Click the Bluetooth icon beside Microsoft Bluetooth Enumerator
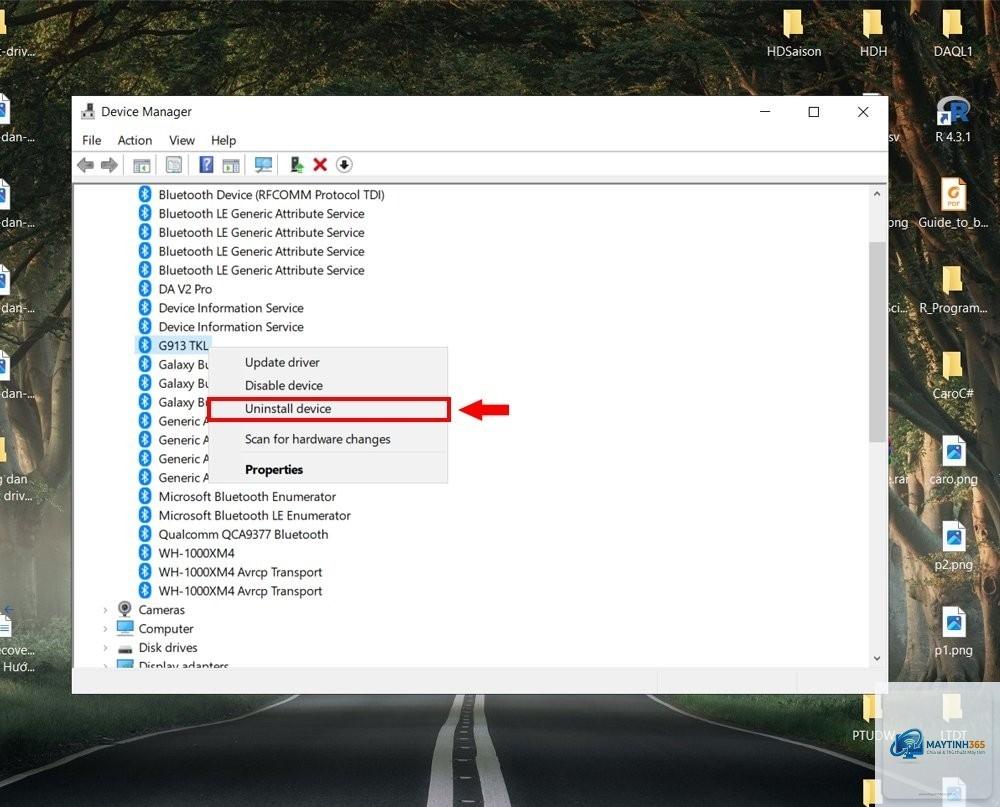 (145, 496)
